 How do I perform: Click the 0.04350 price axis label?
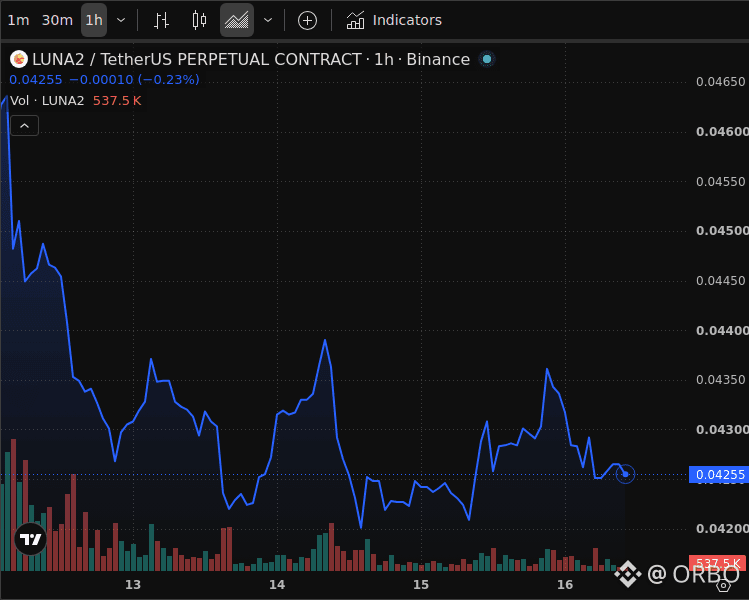coord(720,380)
